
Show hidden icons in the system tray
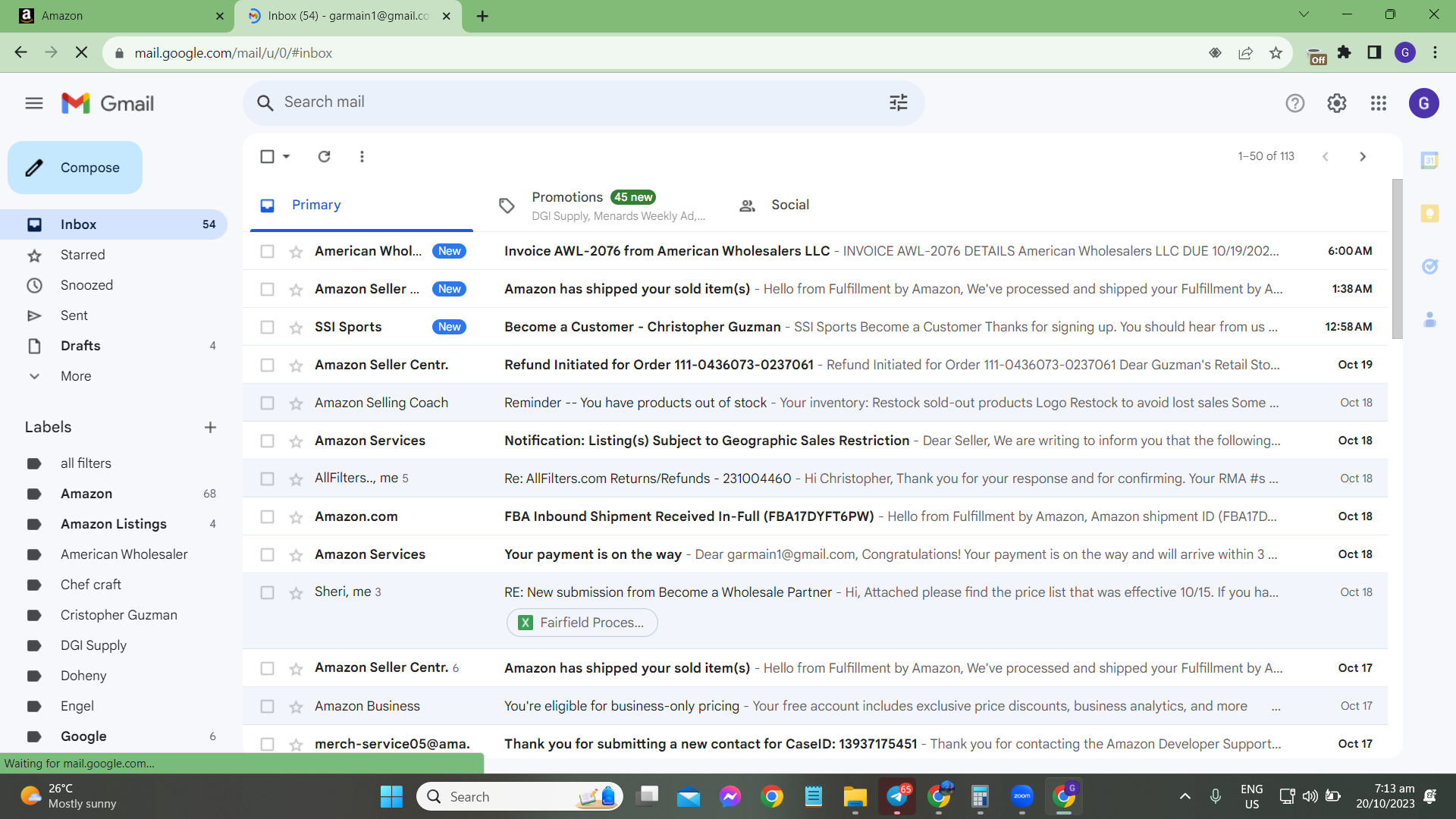(x=1185, y=796)
